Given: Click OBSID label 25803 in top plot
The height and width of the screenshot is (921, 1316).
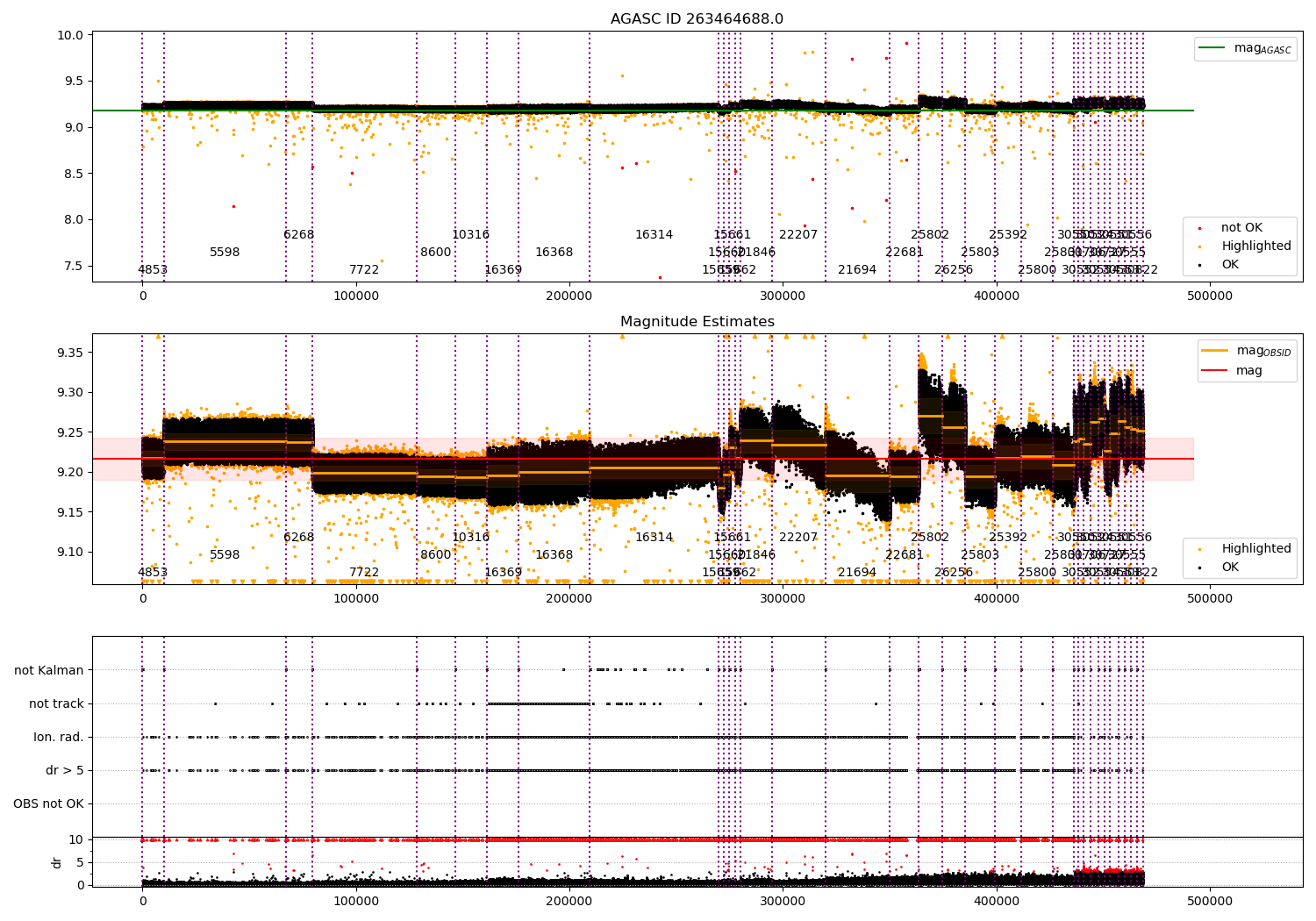Looking at the screenshot, I should pos(980,253).
